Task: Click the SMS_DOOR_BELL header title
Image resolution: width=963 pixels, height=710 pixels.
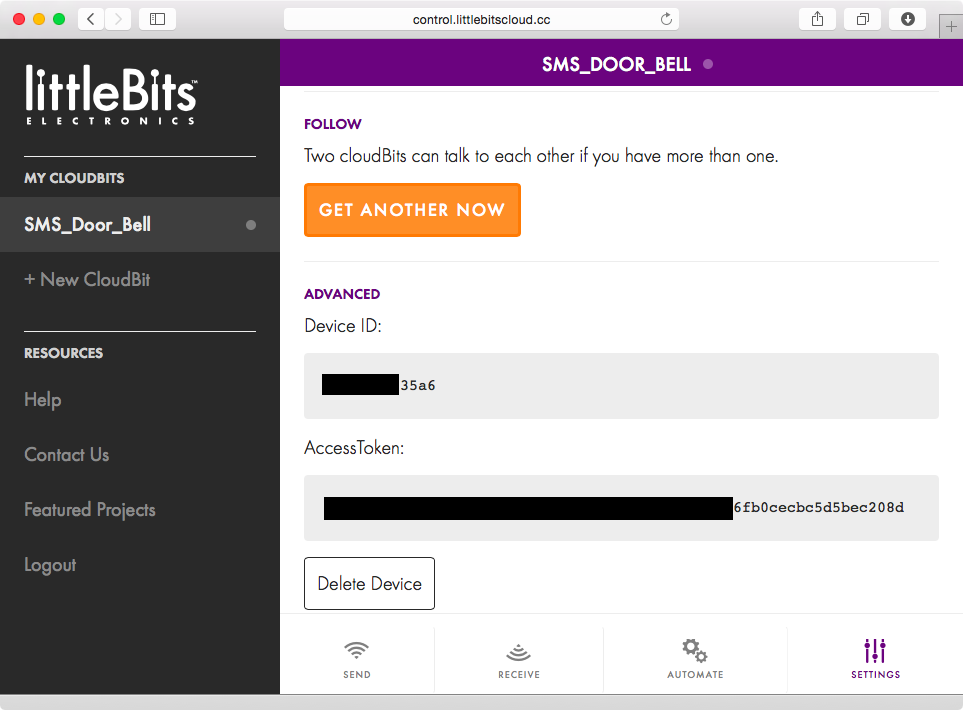Action: [616, 64]
